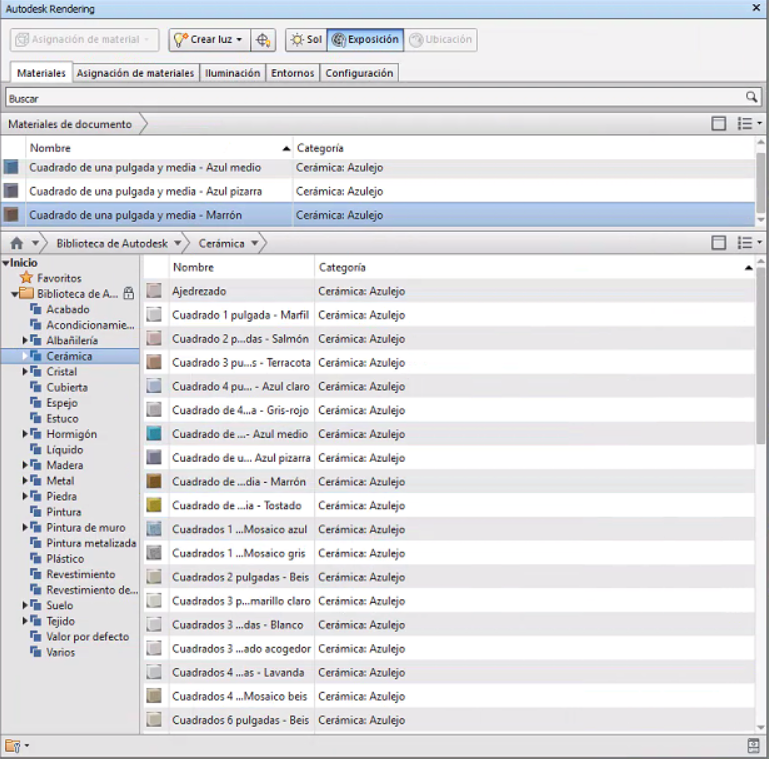Viewport: 769px width, 759px height.
Task: Click the lock icon beside Biblioteca
Action: (128, 293)
